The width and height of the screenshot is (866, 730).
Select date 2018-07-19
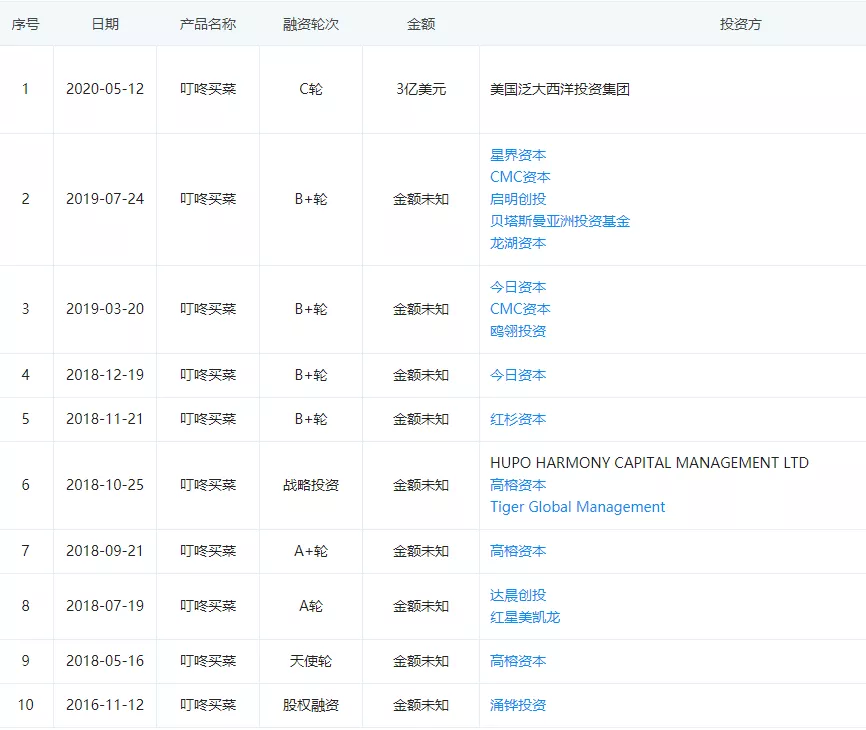(x=105, y=606)
